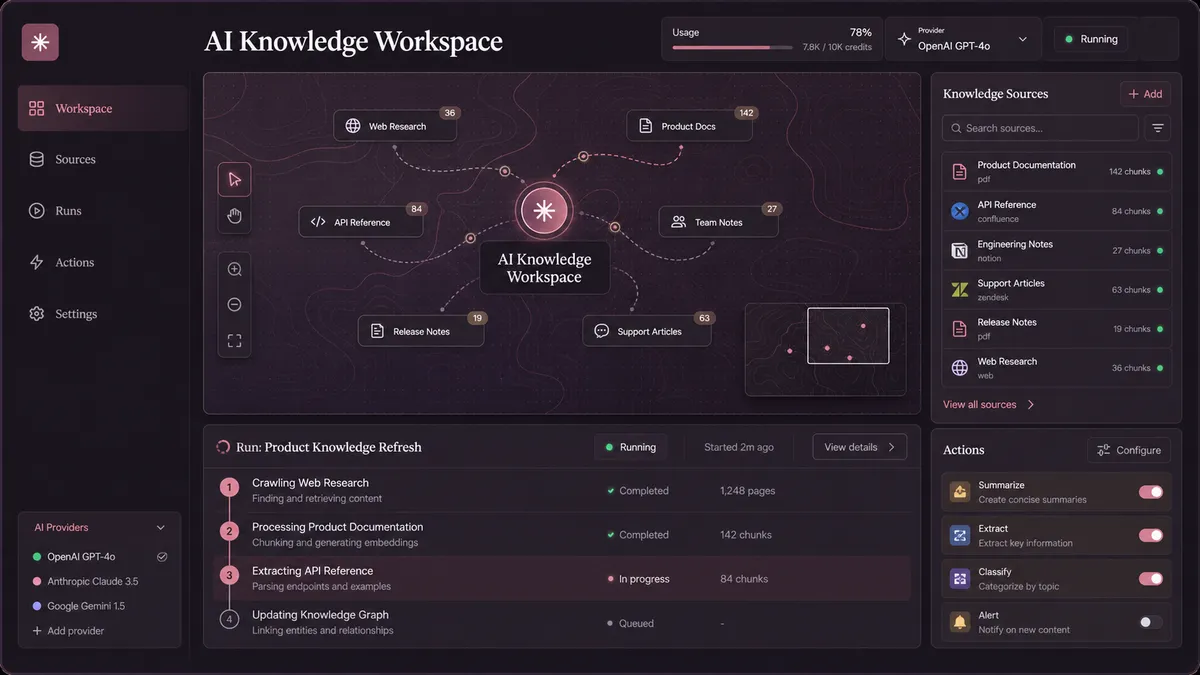
Task: Collapse the AI Providers panel
Action: tap(161, 527)
